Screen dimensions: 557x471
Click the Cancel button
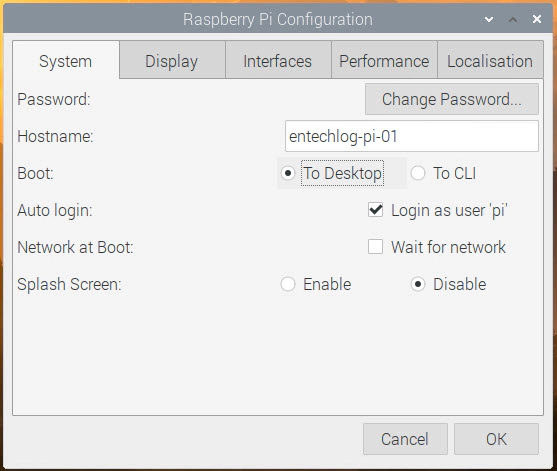pos(405,439)
